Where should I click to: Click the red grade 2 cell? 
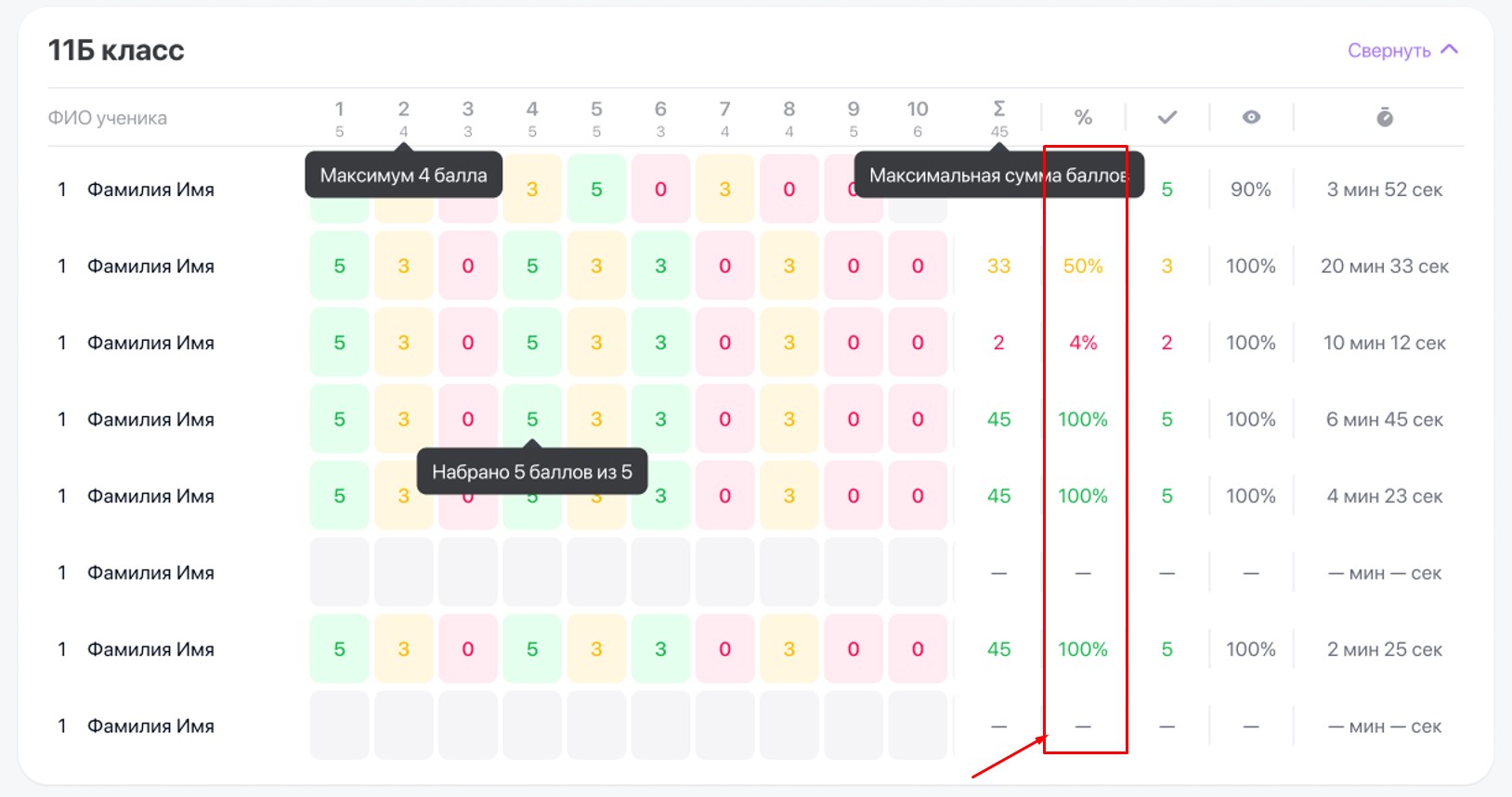[1167, 343]
